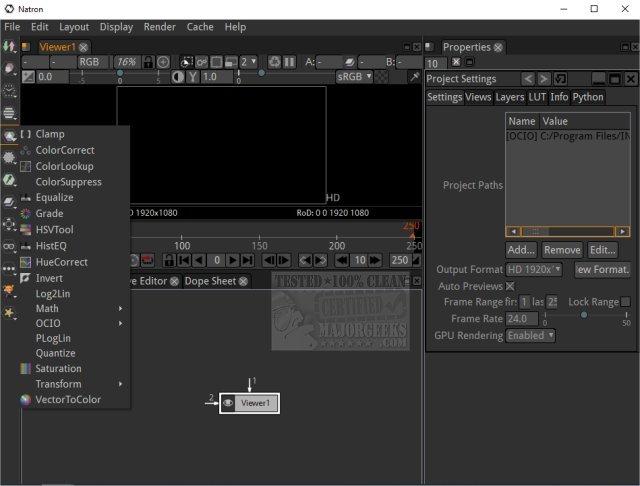Enable the Lock Range checkbox
Viewport: 640px width, 486px height.
point(626,302)
